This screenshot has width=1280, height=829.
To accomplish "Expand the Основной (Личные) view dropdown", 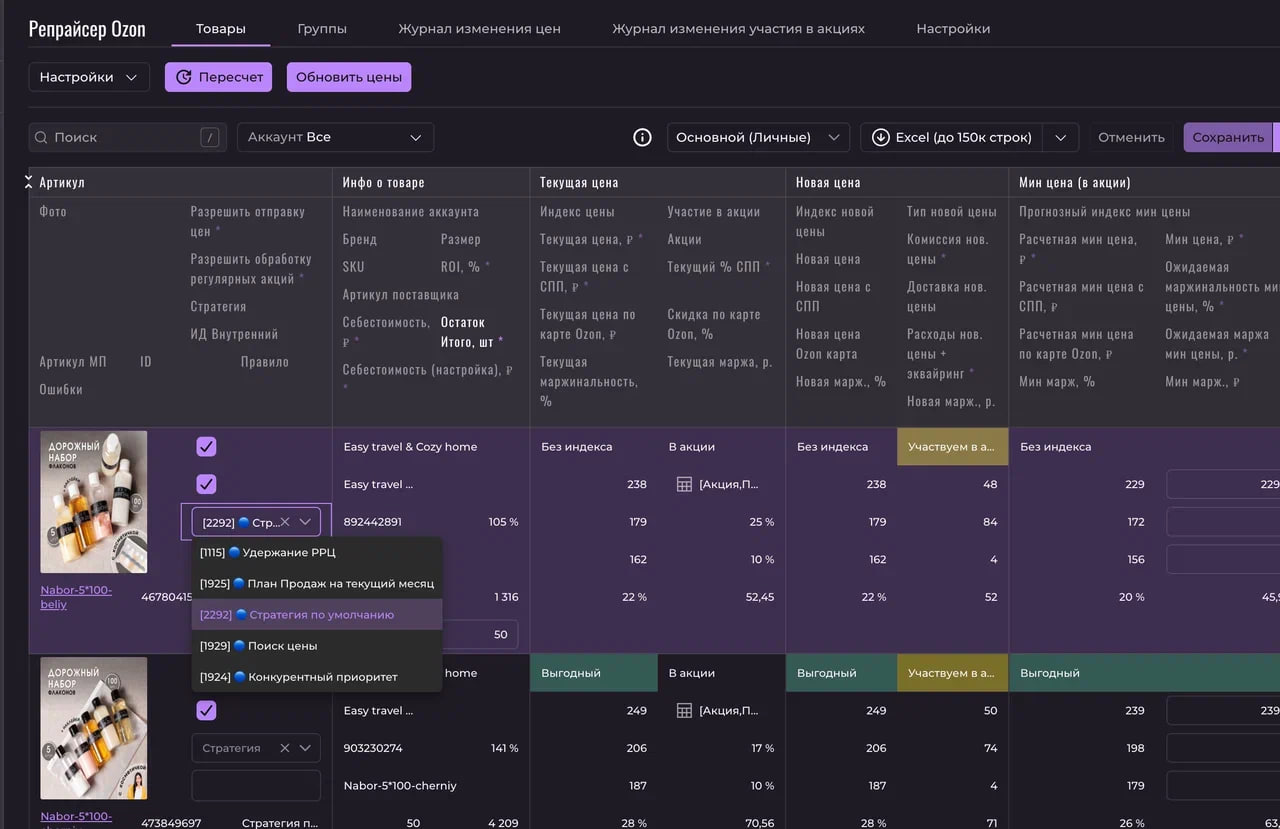I will coord(757,137).
